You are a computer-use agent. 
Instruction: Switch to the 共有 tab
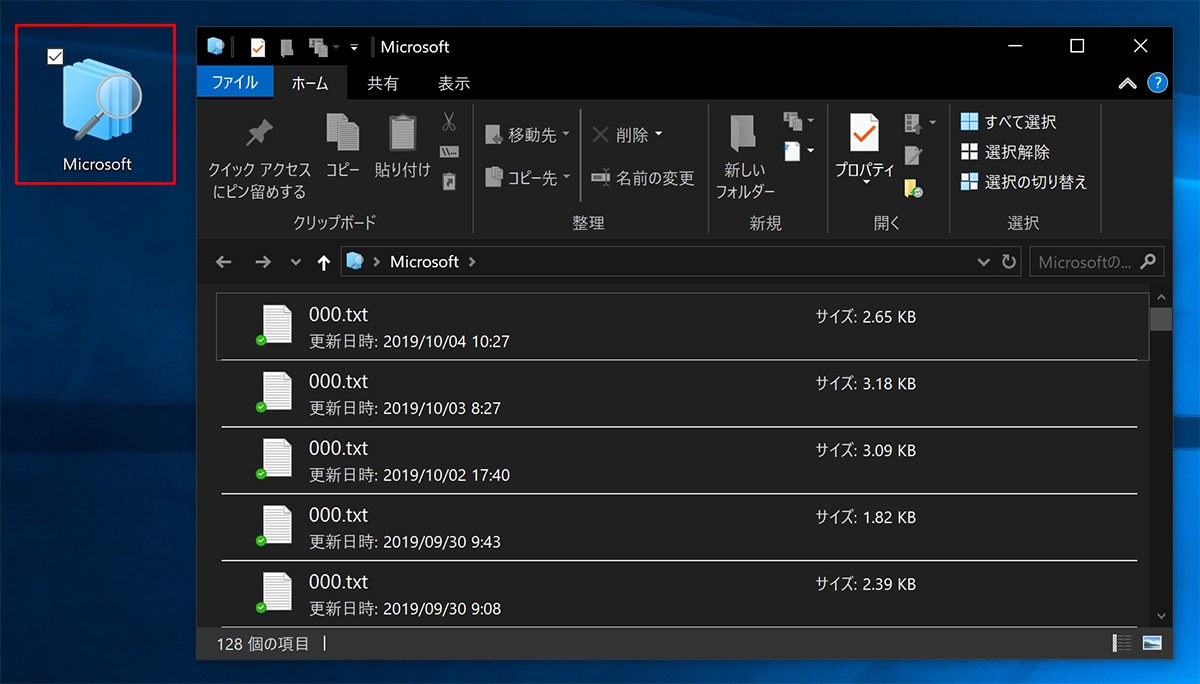tap(383, 83)
